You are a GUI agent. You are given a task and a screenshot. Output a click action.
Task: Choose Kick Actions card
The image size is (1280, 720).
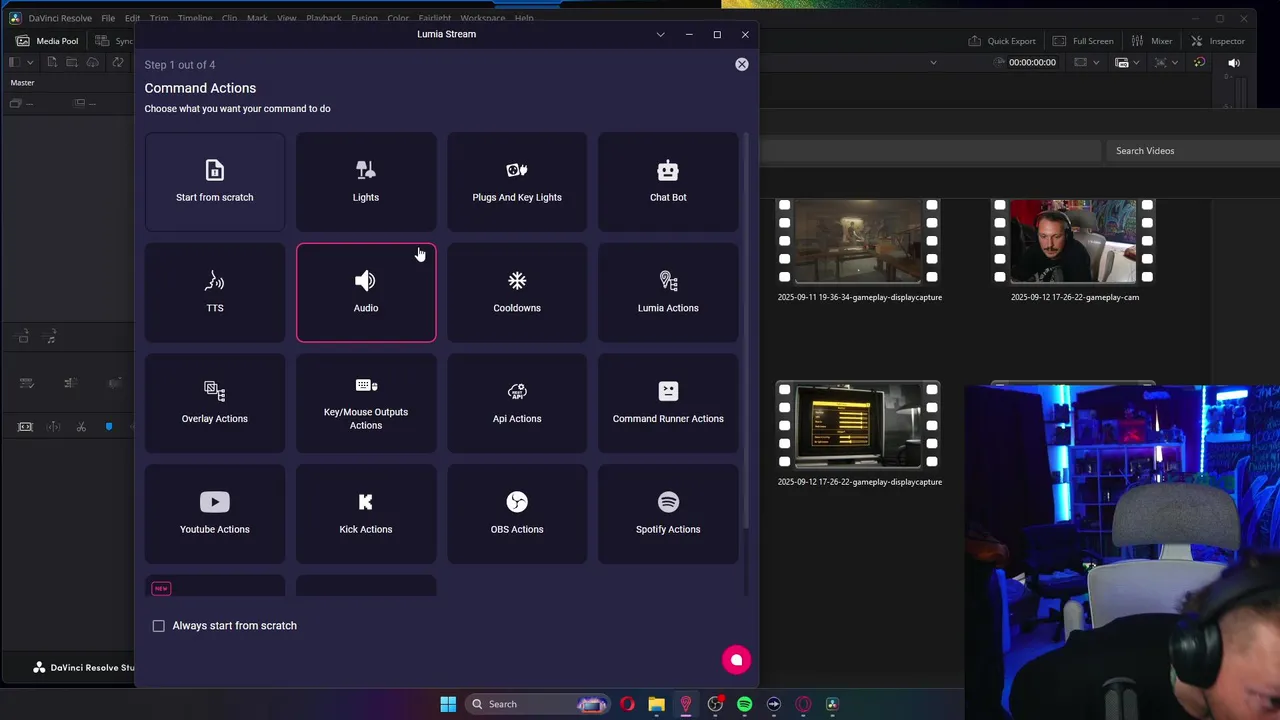coord(366,514)
